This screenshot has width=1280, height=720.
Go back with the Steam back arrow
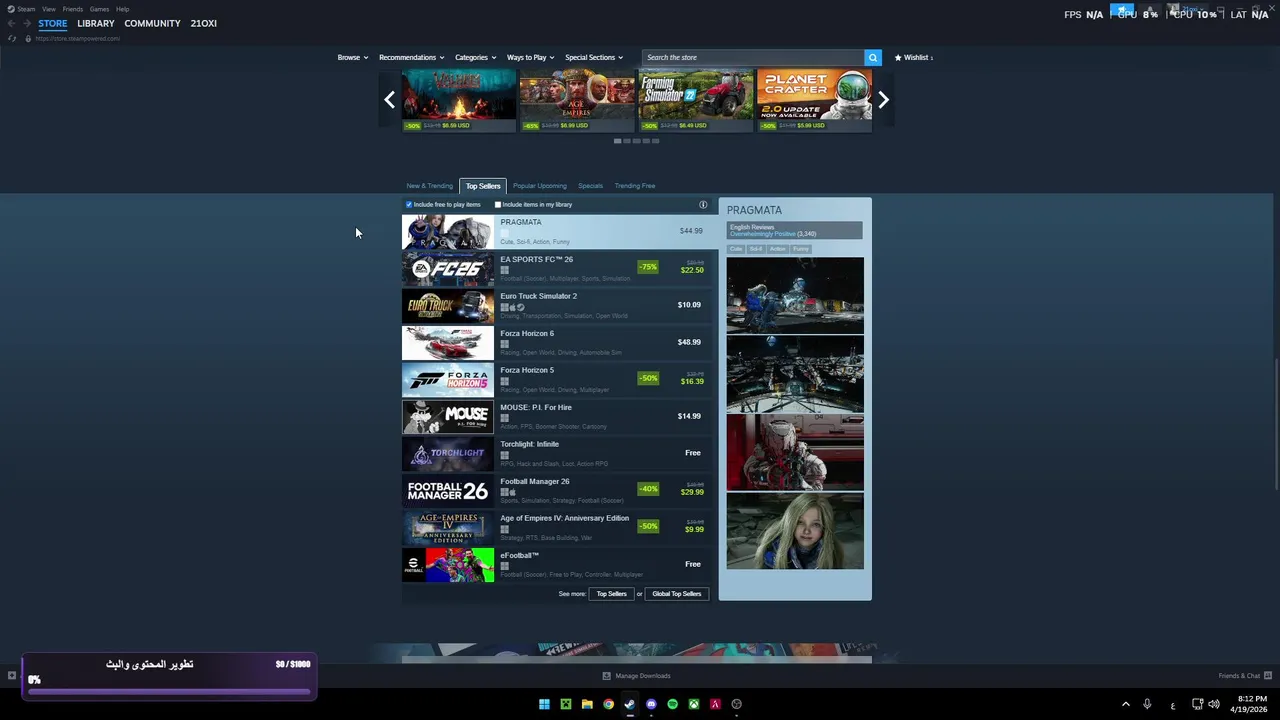point(12,23)
